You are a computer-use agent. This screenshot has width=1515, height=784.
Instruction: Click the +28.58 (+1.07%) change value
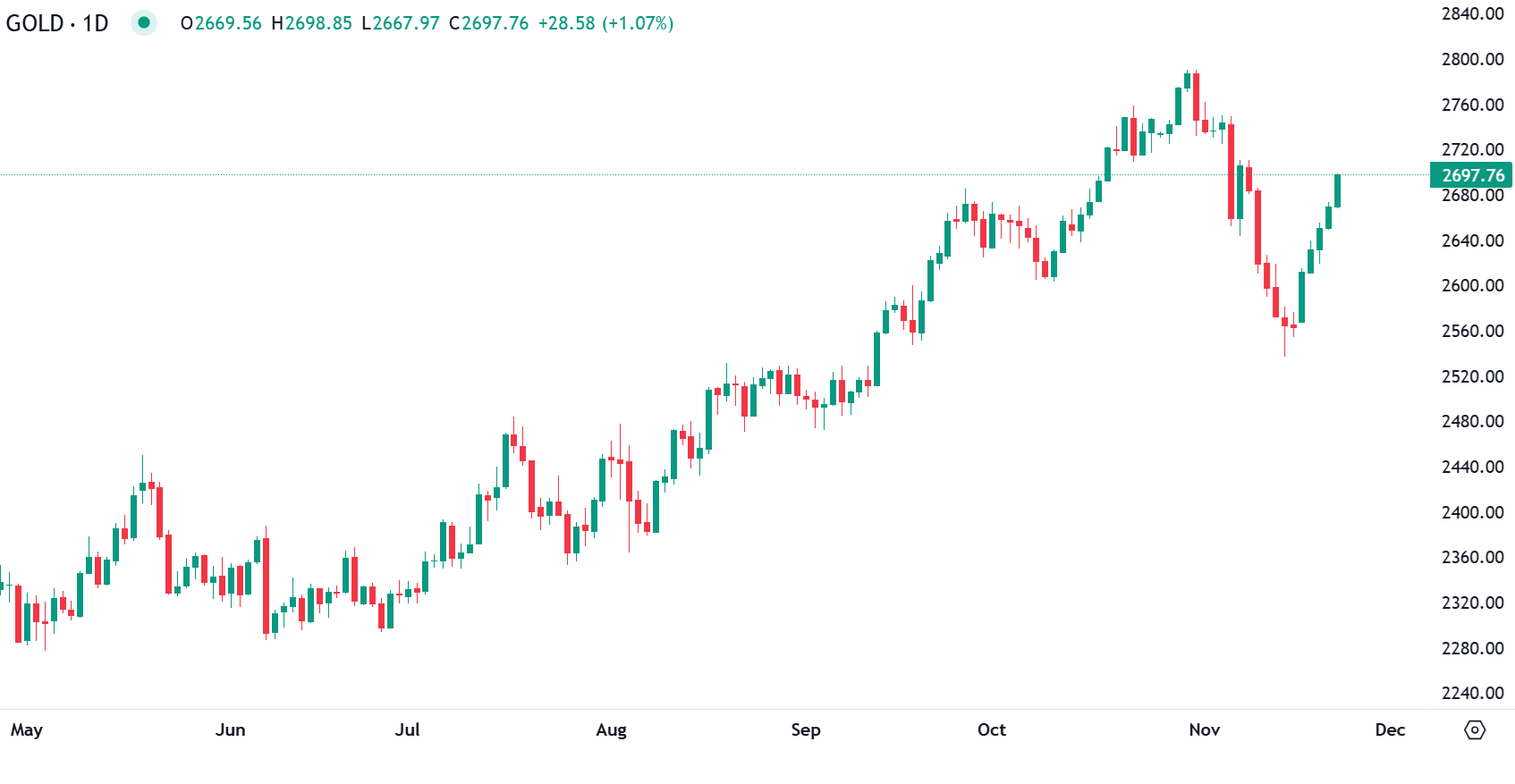[x=605, y=23]
